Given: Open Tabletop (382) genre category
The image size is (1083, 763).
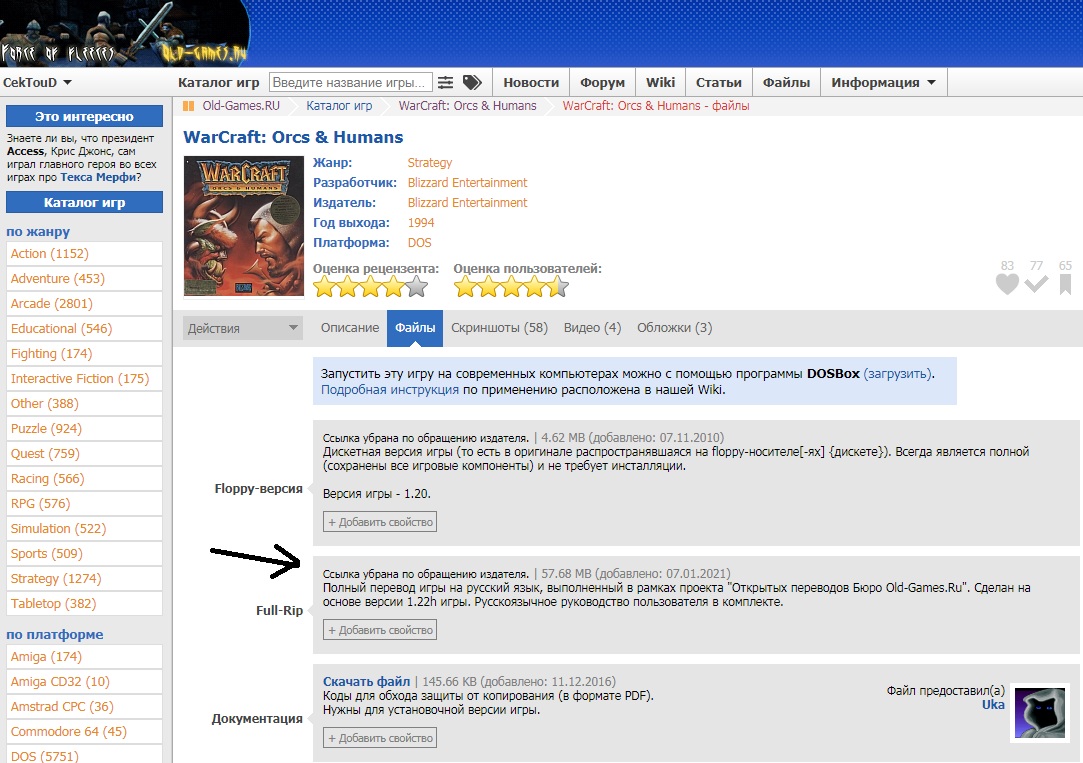Looking at the screenshot, I should (x=84, y=603).
